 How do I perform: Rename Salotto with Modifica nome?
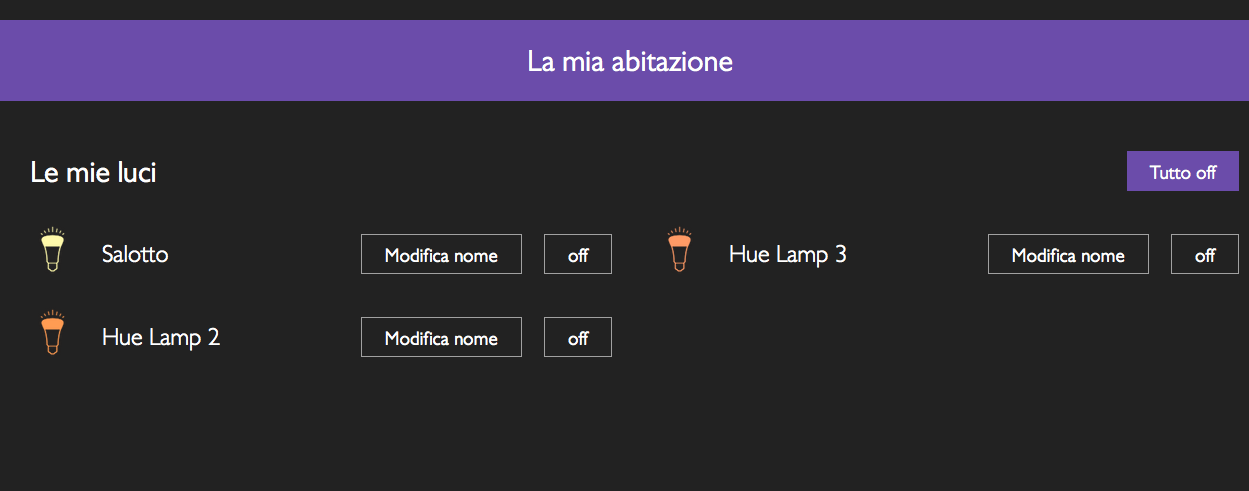coord(441,255)
